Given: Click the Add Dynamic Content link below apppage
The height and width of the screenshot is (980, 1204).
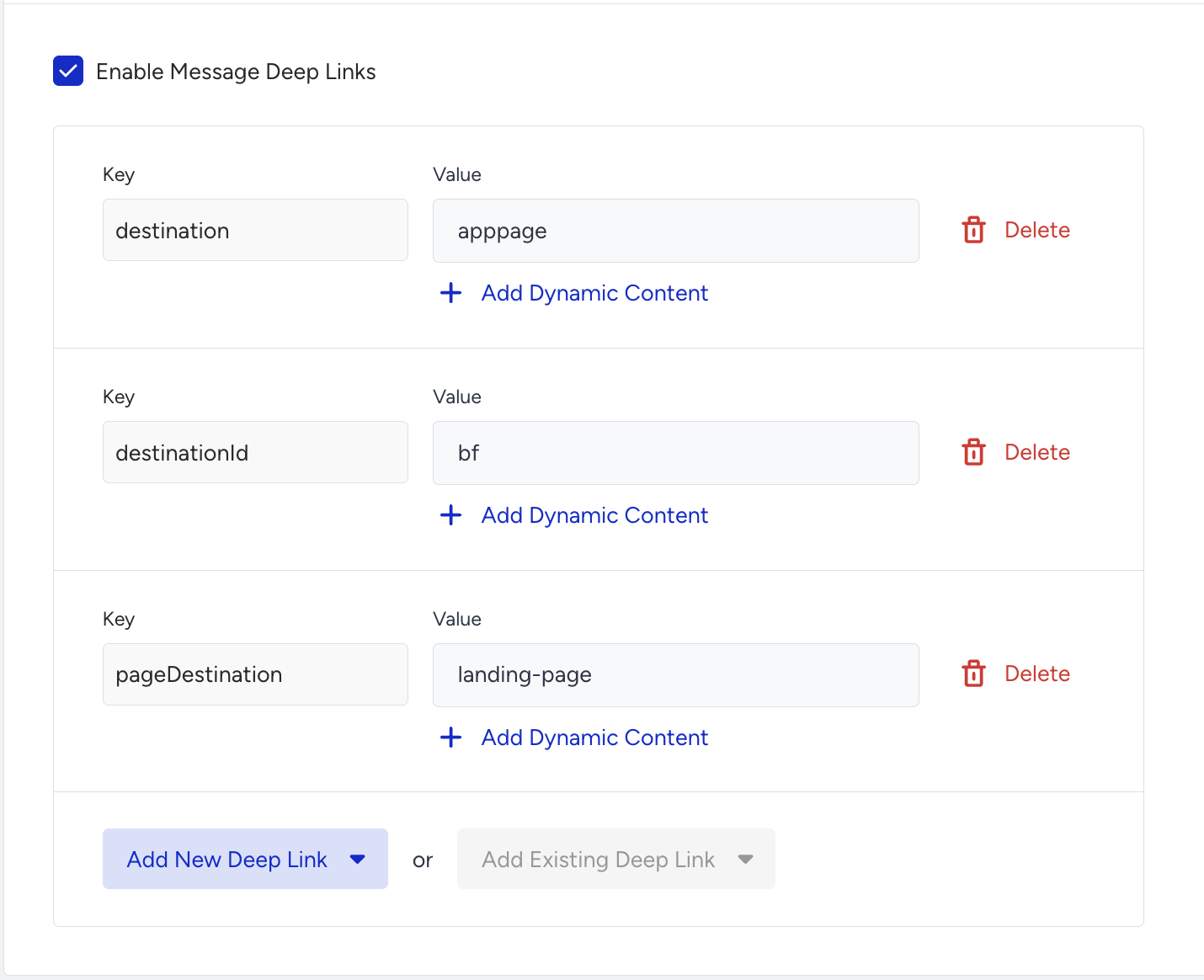Looking at the screenshot, I should 594,293.
